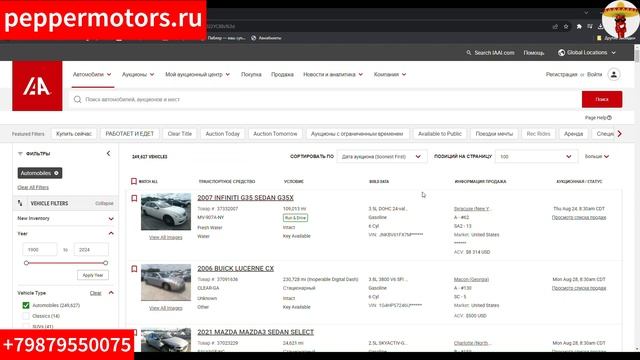The height and width of the screenshot is (360, 640).
Task: Click the browser share page icon
Action: pos(555,27)
